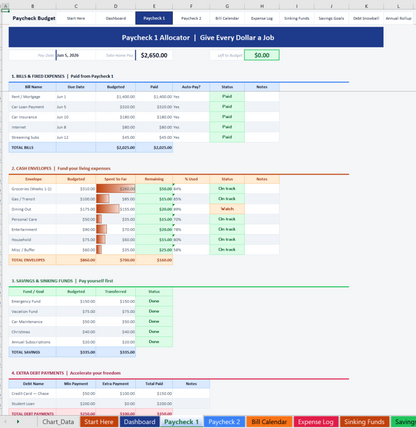The width and height of the screenshot is (416, 428).
Task: Click the Misc / Buffer budgeted $60.00
Action: [76, 250]
